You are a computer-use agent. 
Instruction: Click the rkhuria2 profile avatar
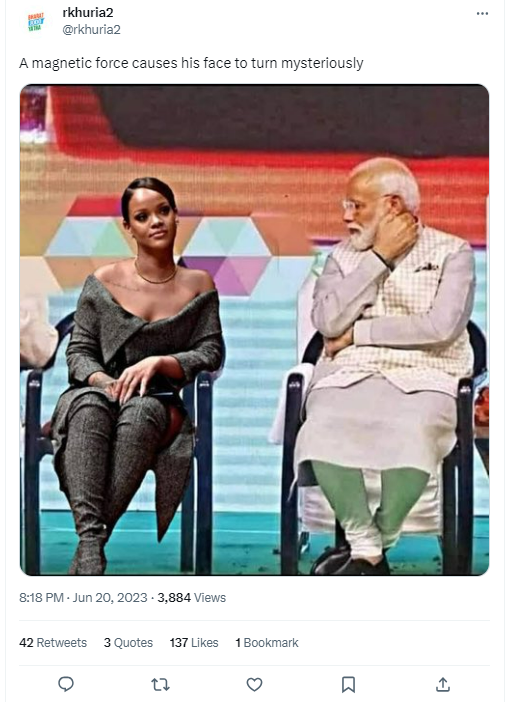(36, 21)
